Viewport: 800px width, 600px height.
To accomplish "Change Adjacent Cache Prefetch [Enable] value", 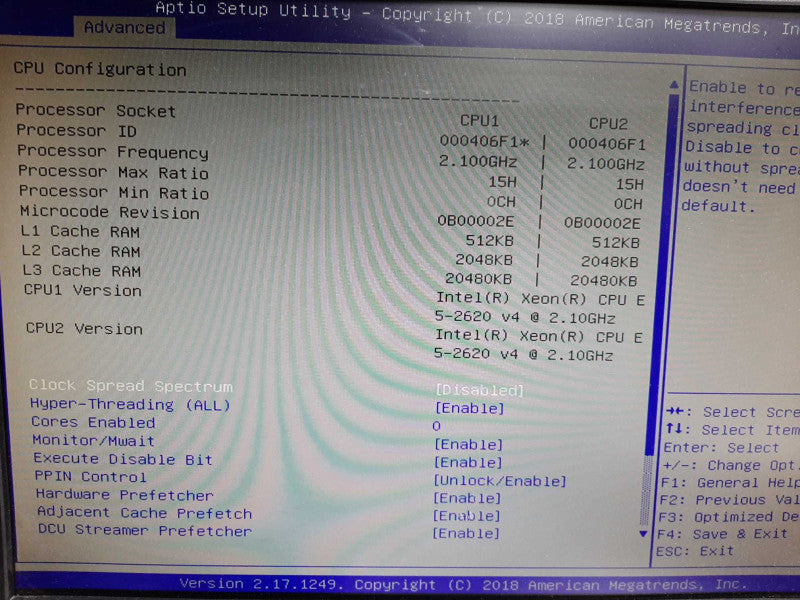I will tap(466, 516).
